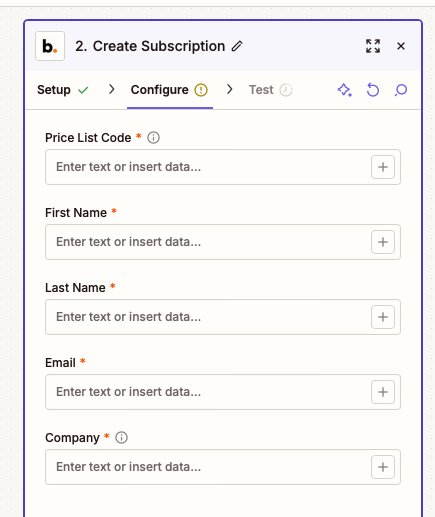Rename step via pencil edit icon
The height and width of the screenshot is (517, 435).
(x=237, y=46)
